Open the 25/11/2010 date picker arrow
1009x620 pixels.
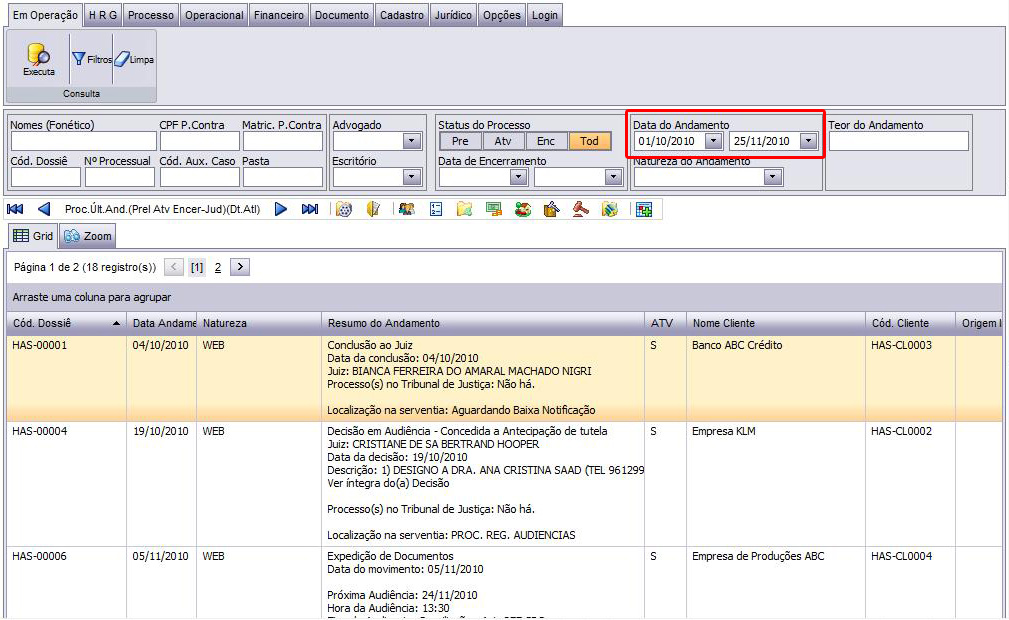[x=808, y=141]
